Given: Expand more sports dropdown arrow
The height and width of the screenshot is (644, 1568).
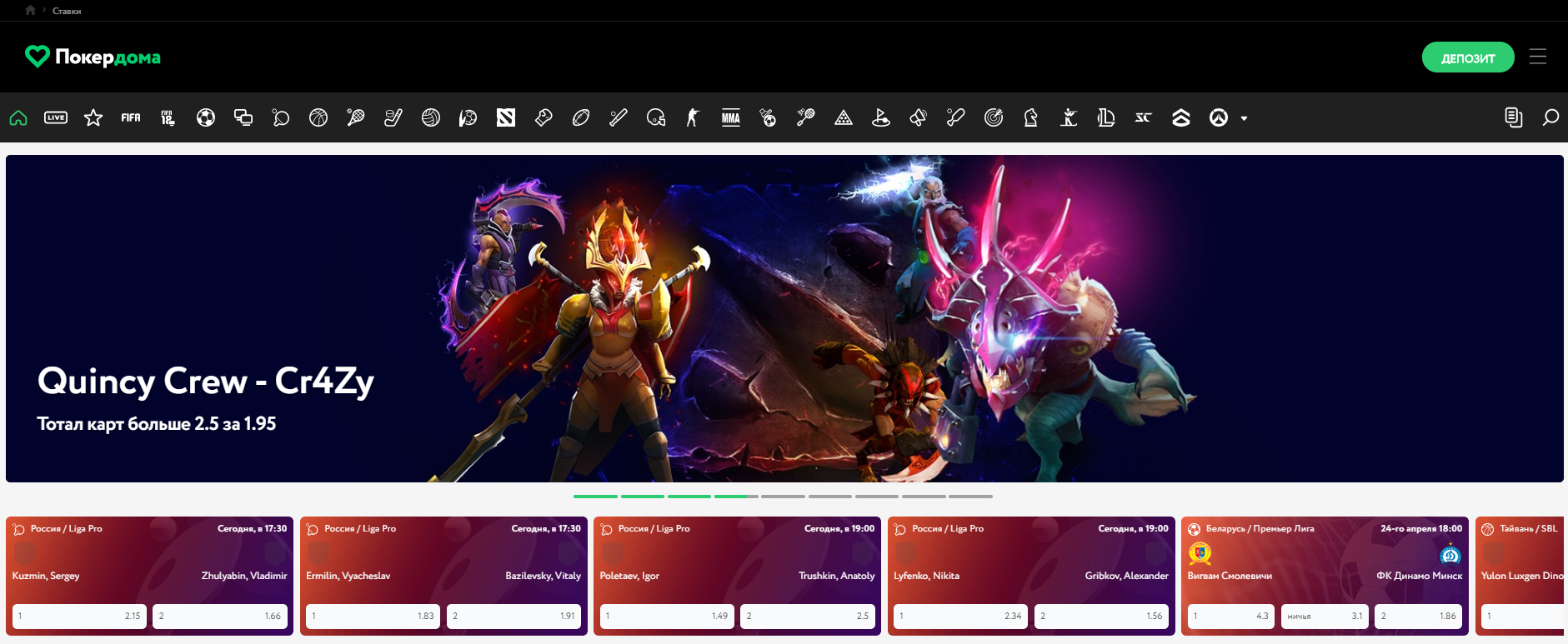Looking at the screenshot, I should click(1245, 118).
